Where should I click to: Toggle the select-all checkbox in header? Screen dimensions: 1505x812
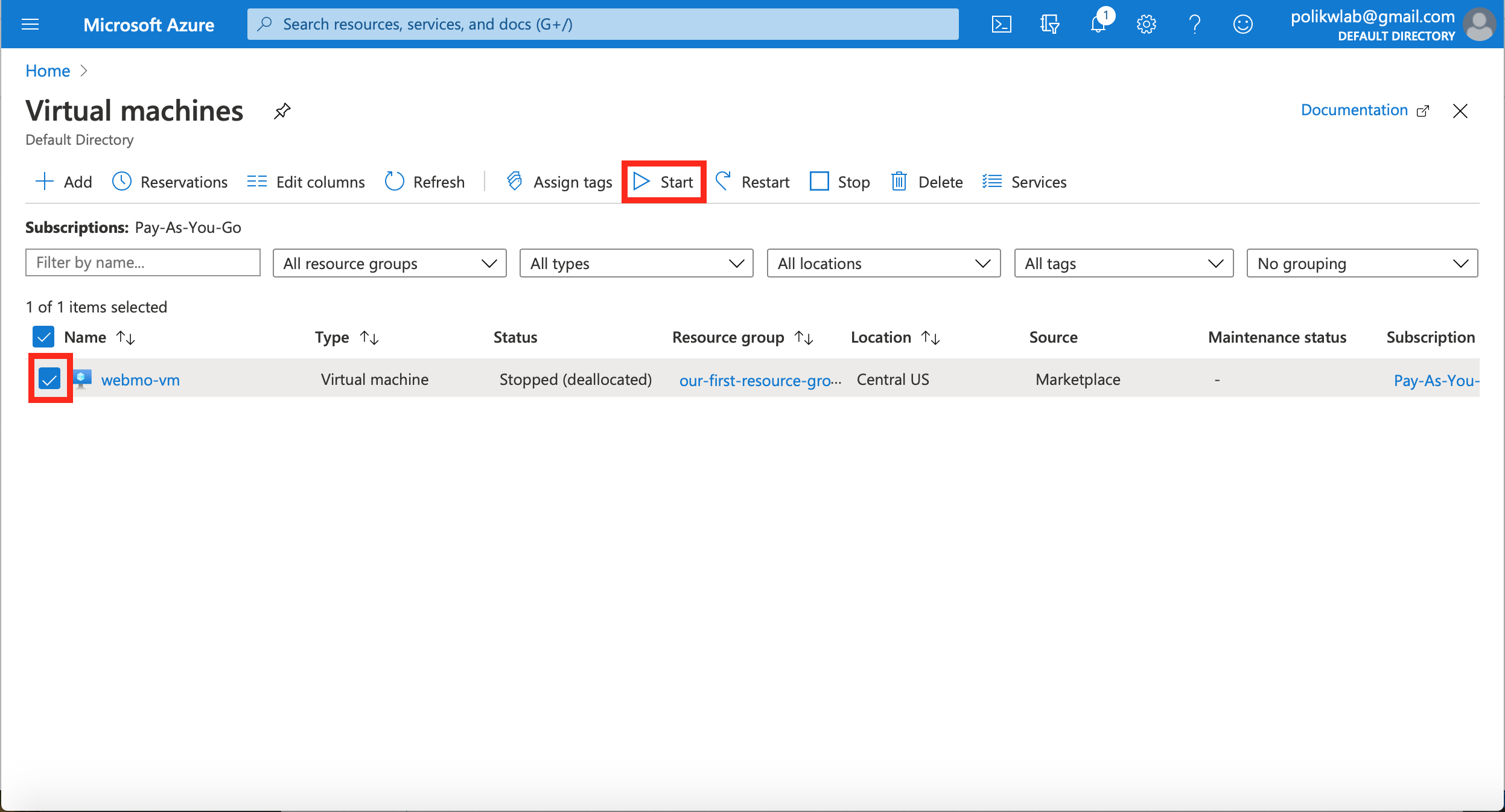pyautogui.click(x=43, y=337)
